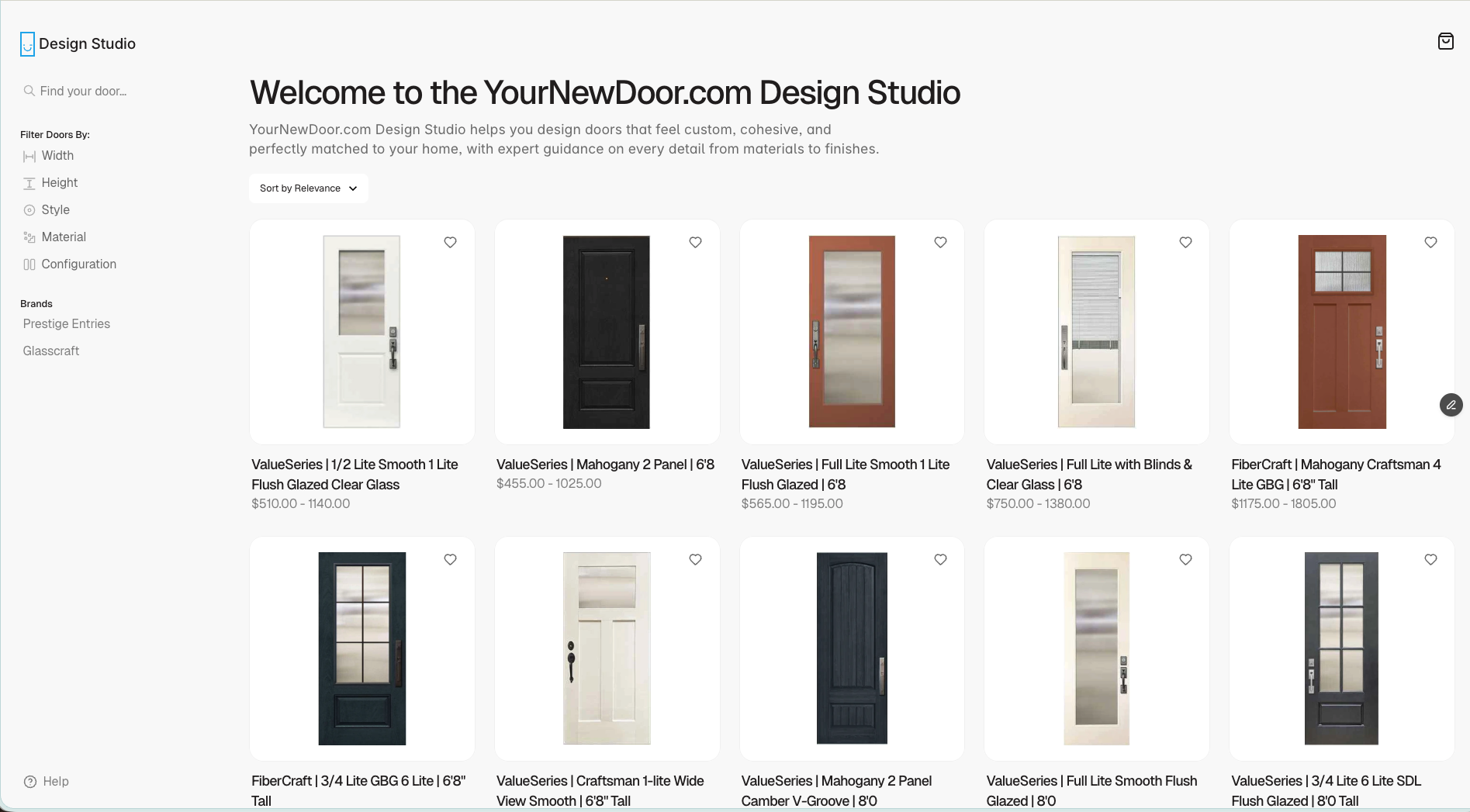Viewport: 1470px width, 812px height.
Task: Select the Glasscraft brand
Action: 50,351
